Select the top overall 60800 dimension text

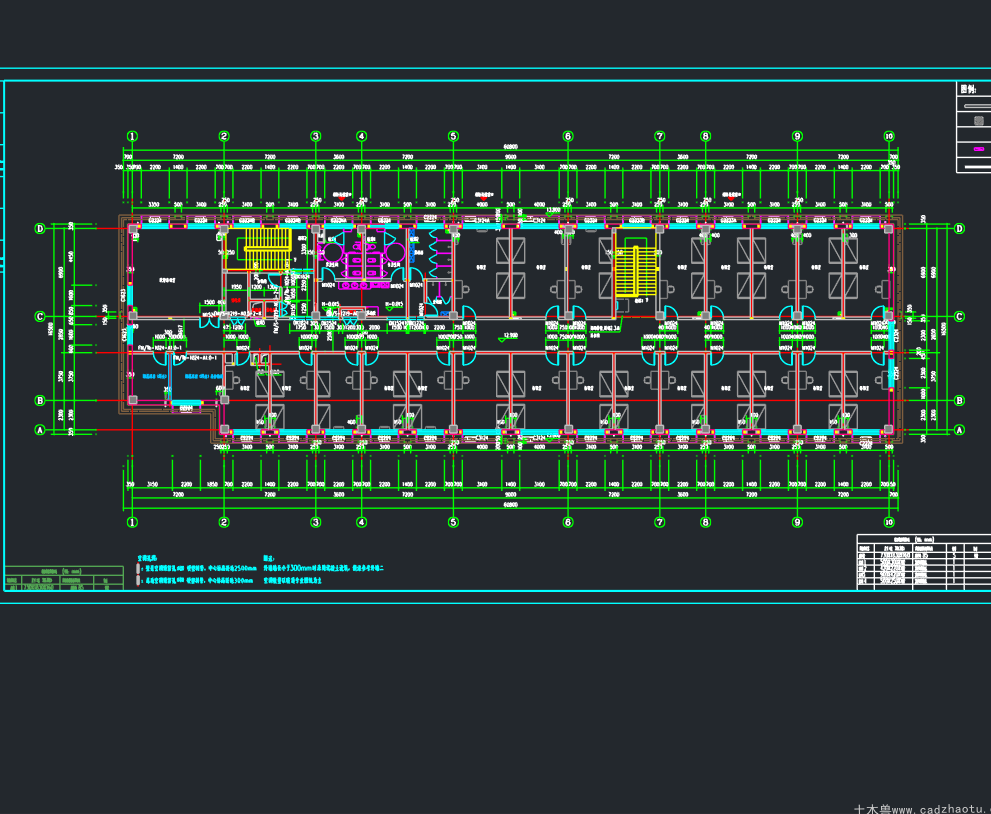510,147
